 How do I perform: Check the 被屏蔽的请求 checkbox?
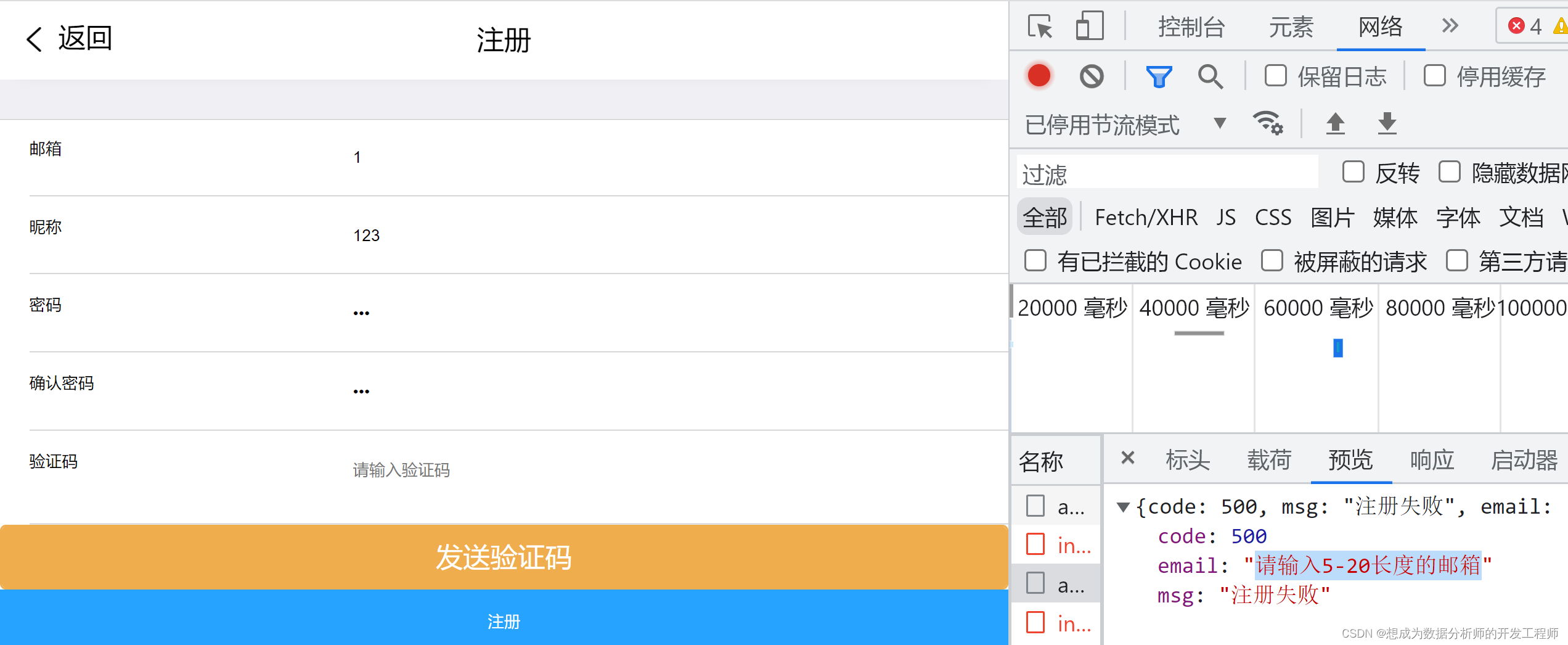point(1272,260)
